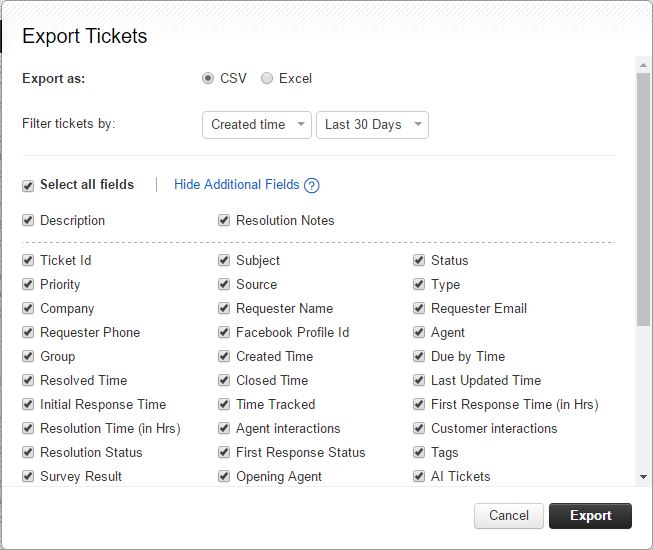The height and width of the screenshot is (550, 653).
Task: Uncheck the Facebook Profile Id field
Action: click(224, 332)
